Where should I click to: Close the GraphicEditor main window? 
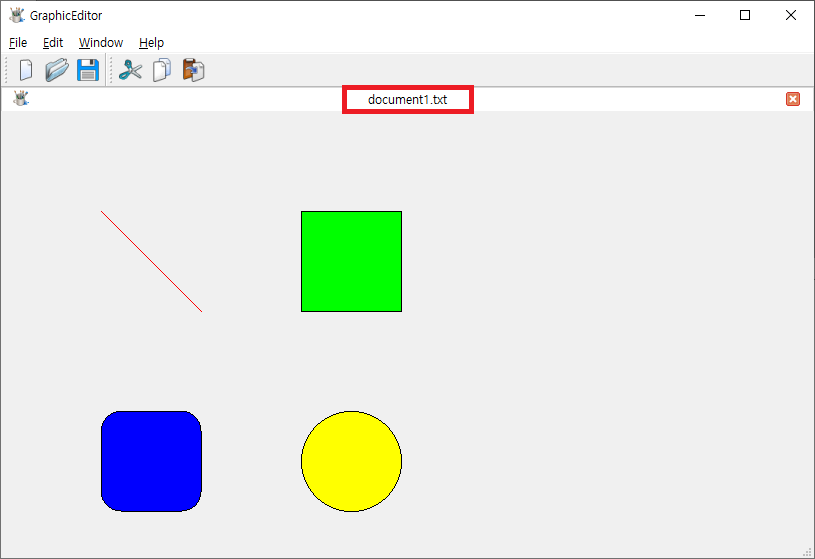[791, 15]
